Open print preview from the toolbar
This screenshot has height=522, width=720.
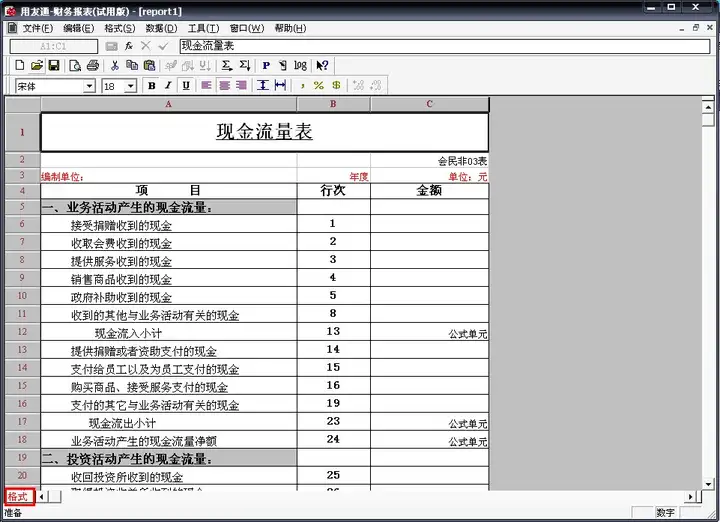(75, 66)
